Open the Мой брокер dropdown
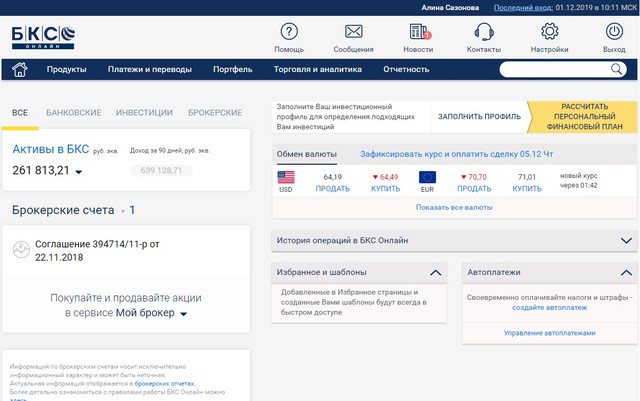 click(184, 314)
